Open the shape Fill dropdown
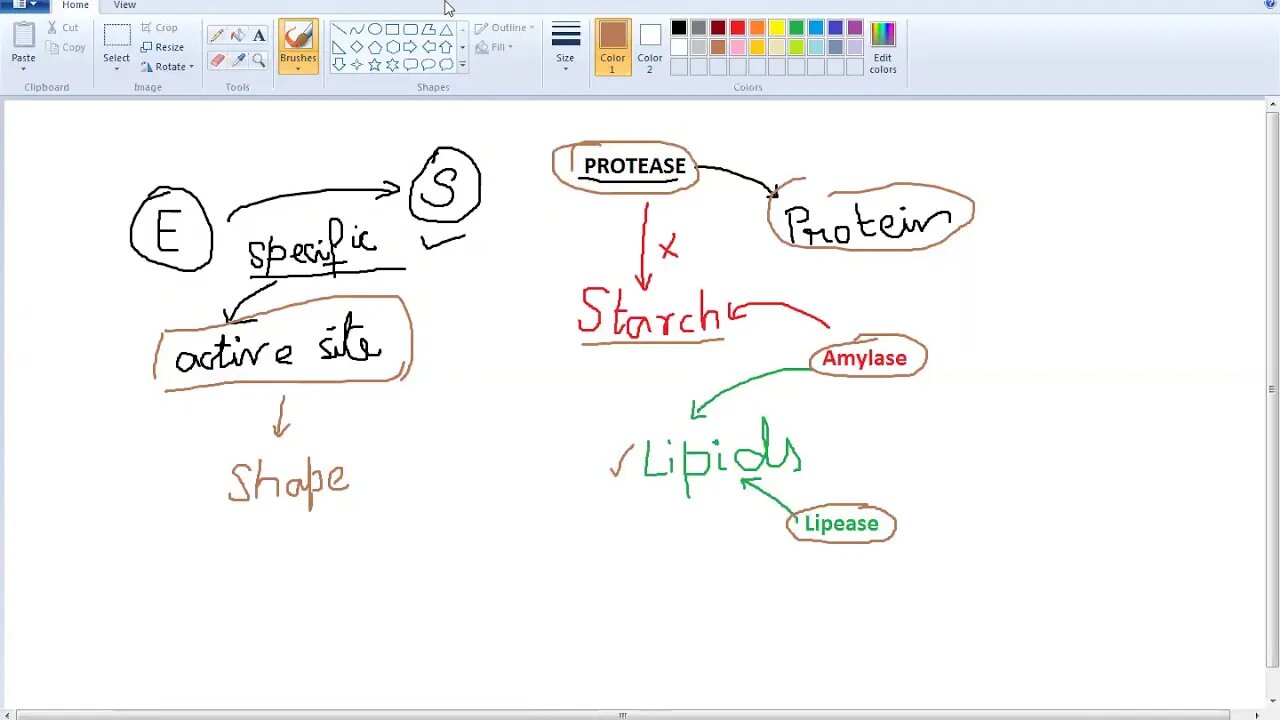Image resolution: width=1280 pixels, height=720 pixels. coord(494,47)
